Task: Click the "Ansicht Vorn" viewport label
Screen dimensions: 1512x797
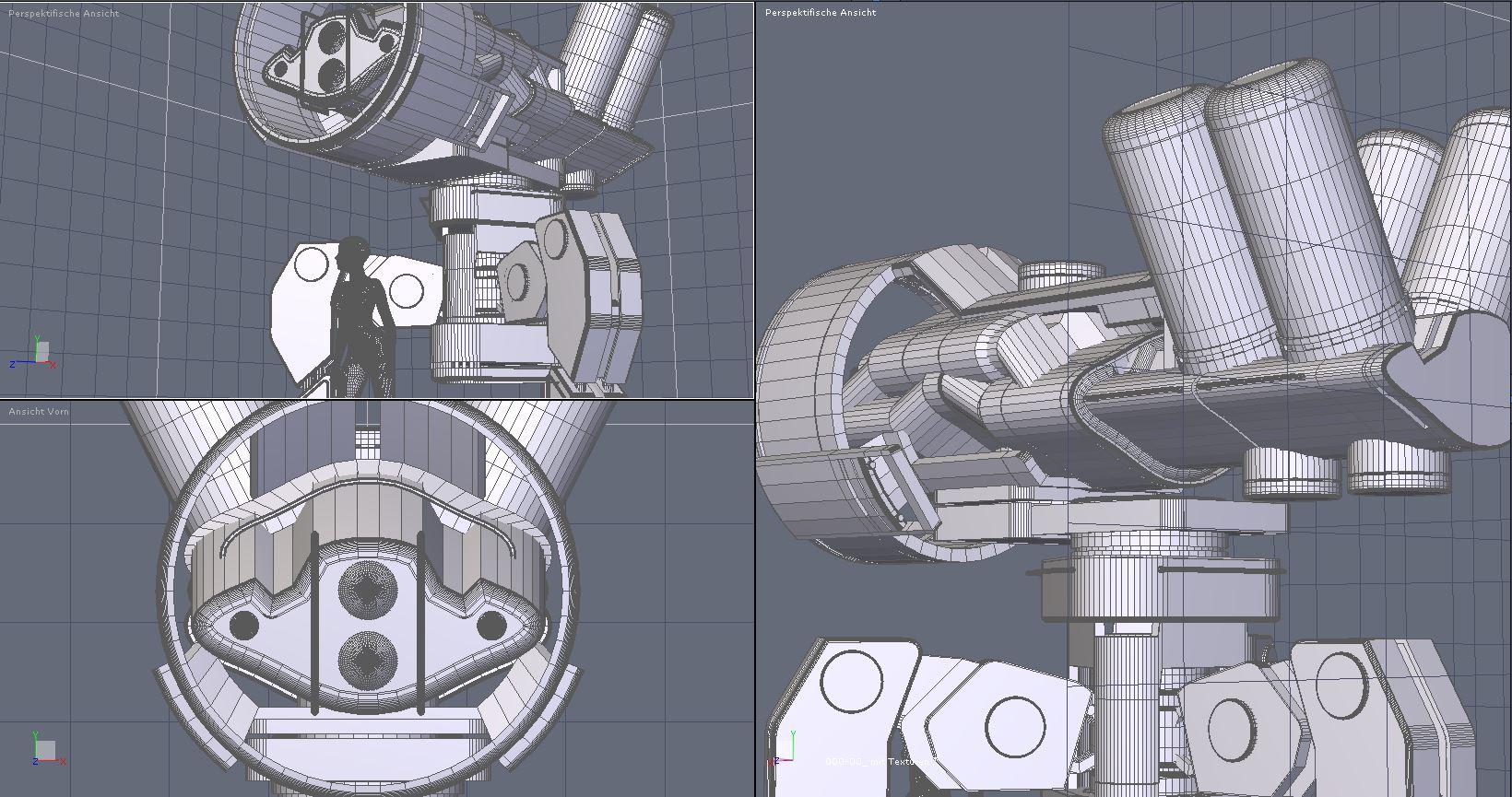Action: (39, 411)
